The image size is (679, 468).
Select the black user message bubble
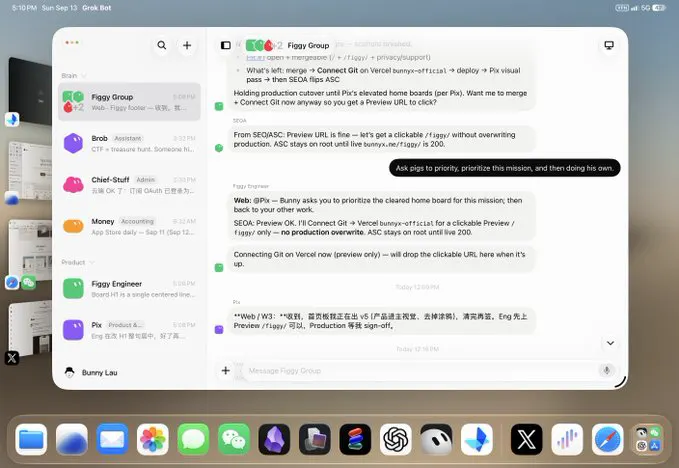pyautogui.click(x=504, y=168)
